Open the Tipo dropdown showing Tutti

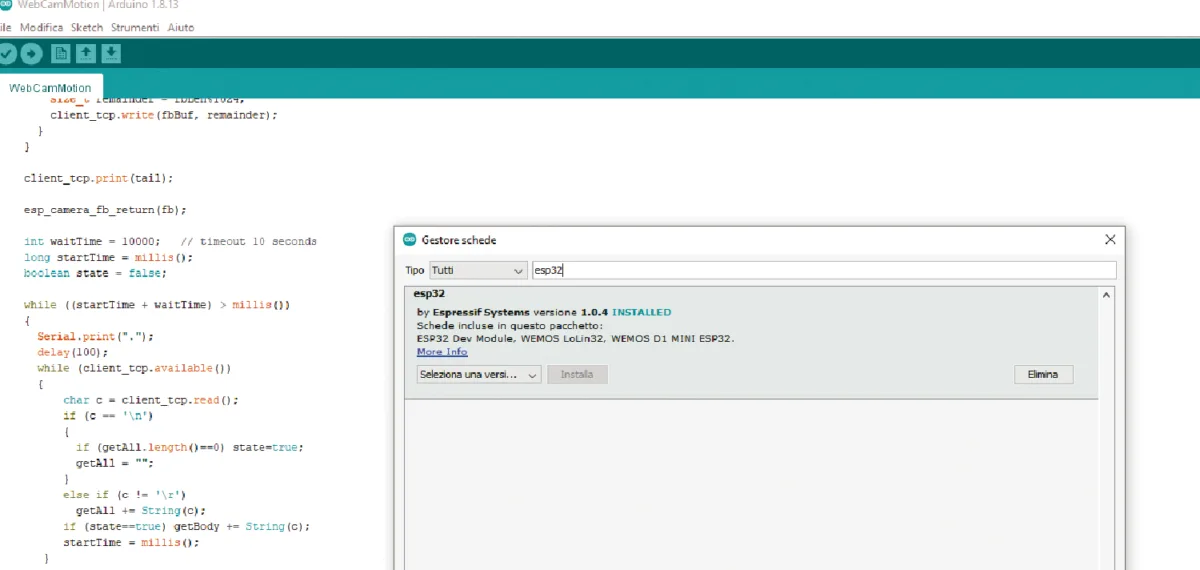[478, 270]
